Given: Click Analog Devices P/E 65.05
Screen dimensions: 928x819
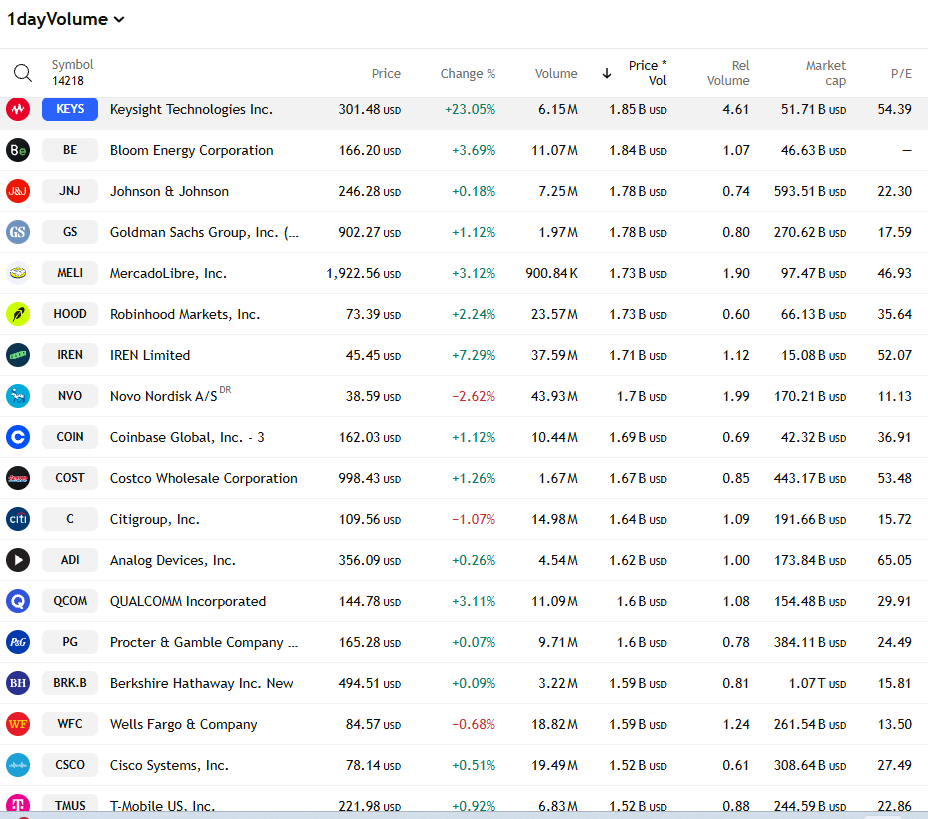Looking at the screenshot, I should click(x=894, y=560).
